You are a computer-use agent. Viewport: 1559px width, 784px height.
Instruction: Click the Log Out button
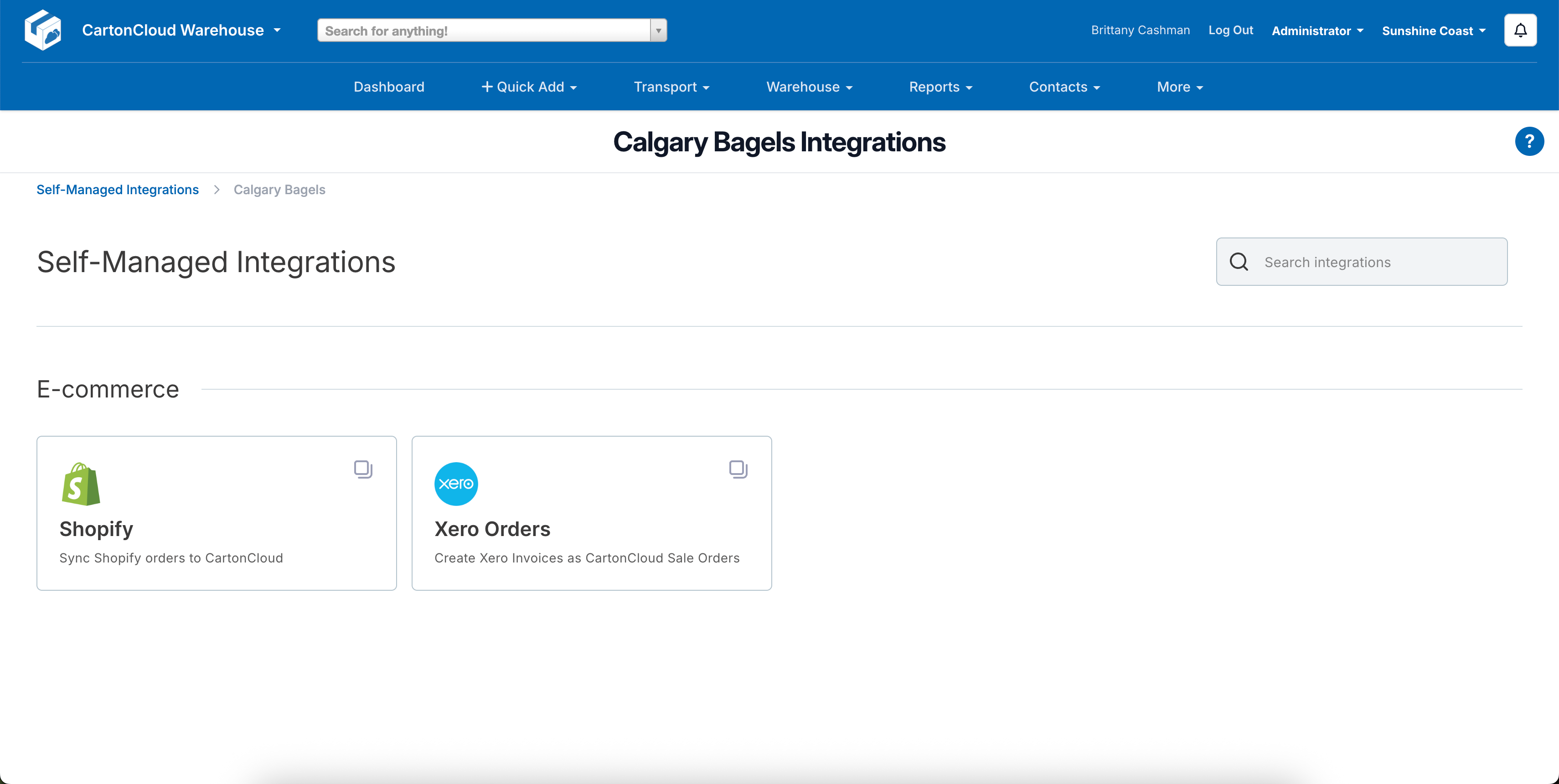[1230, 30]
